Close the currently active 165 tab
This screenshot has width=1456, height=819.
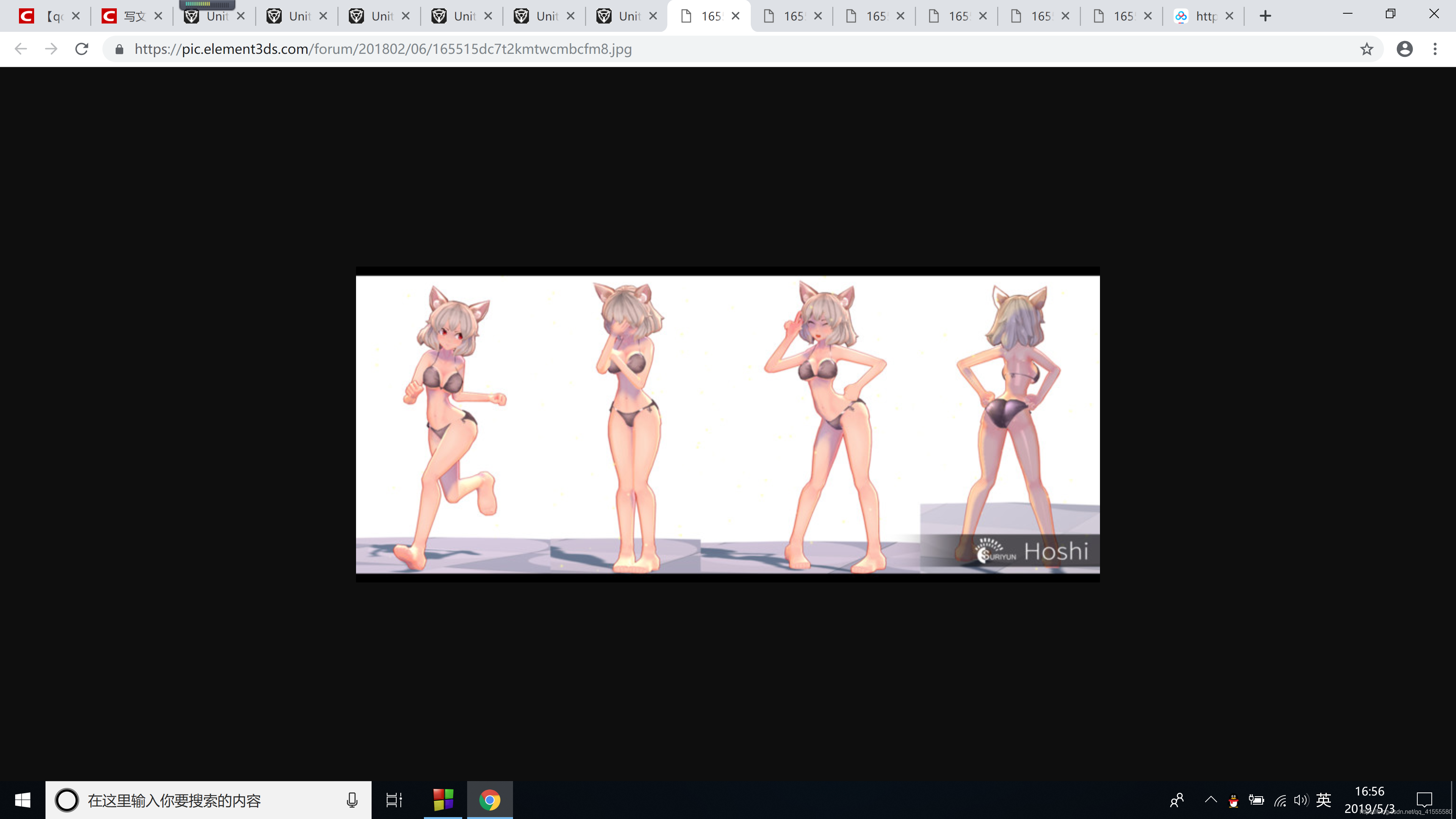(735, 16)
